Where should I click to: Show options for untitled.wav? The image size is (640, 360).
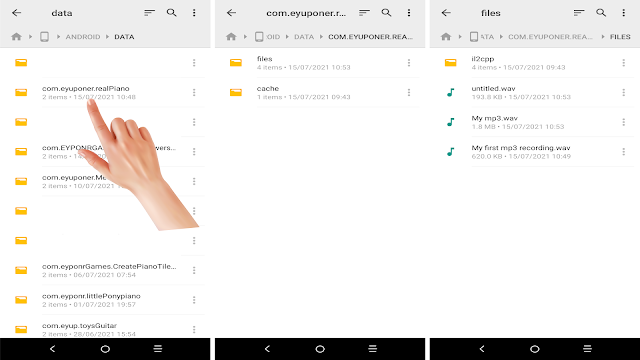coord(623,93)
